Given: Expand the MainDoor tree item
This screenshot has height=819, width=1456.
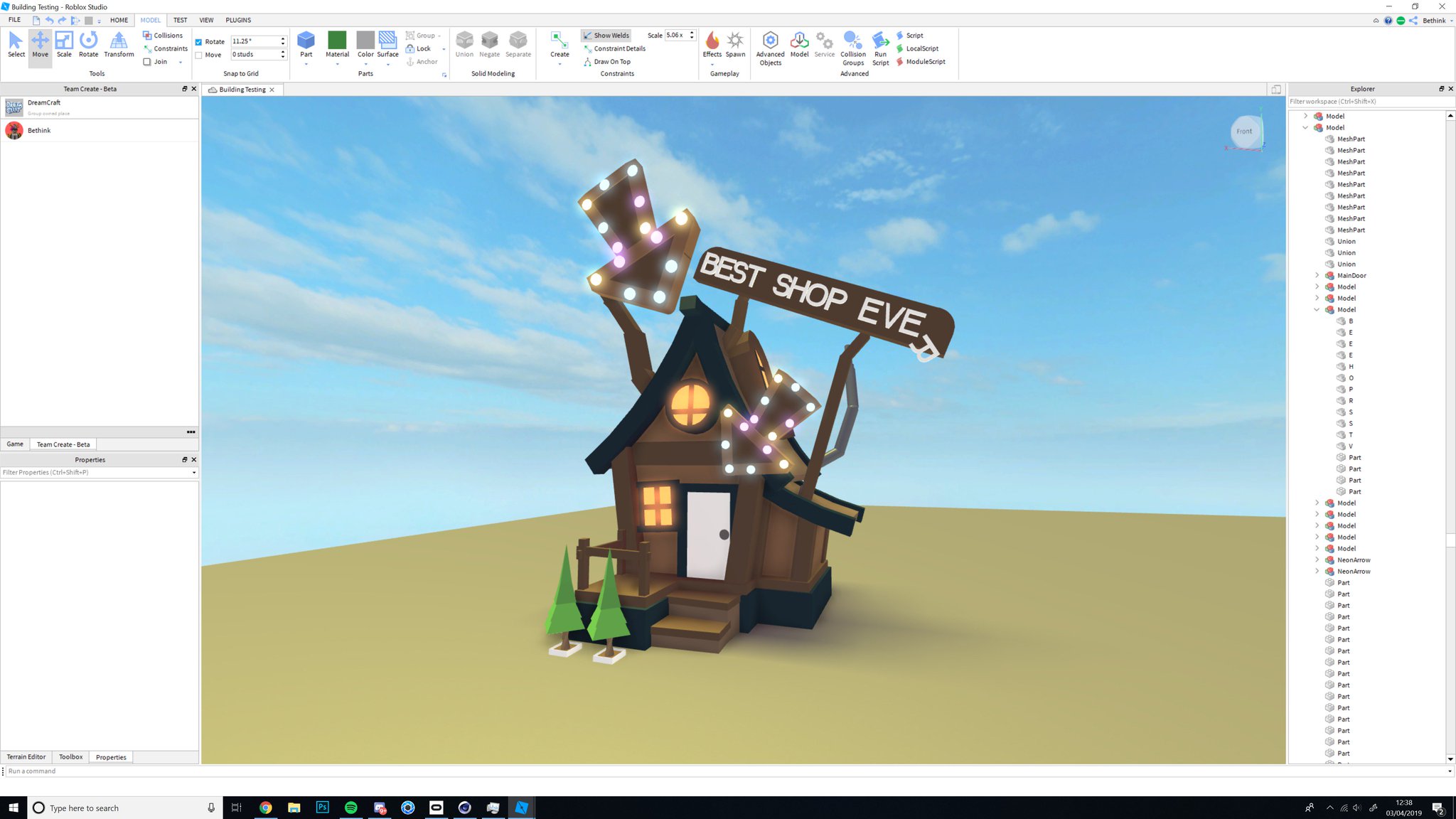Looking at the screenshot, I should pos(1317,275).
